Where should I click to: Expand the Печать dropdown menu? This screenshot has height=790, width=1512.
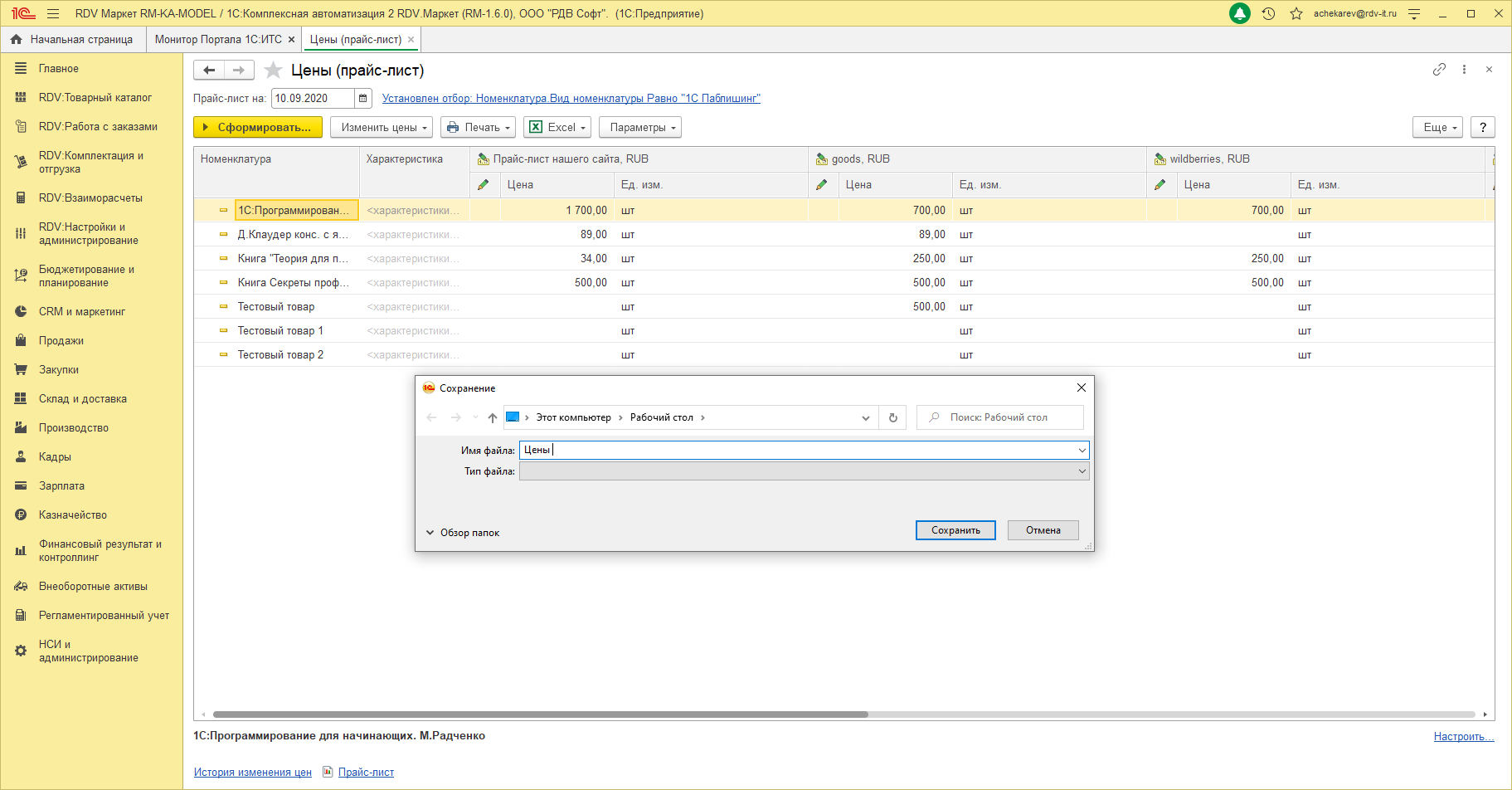tap(478, 127)
